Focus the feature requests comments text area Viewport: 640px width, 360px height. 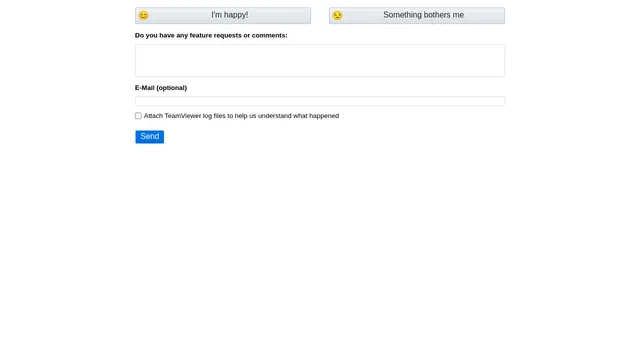click(x=320, y=60)
